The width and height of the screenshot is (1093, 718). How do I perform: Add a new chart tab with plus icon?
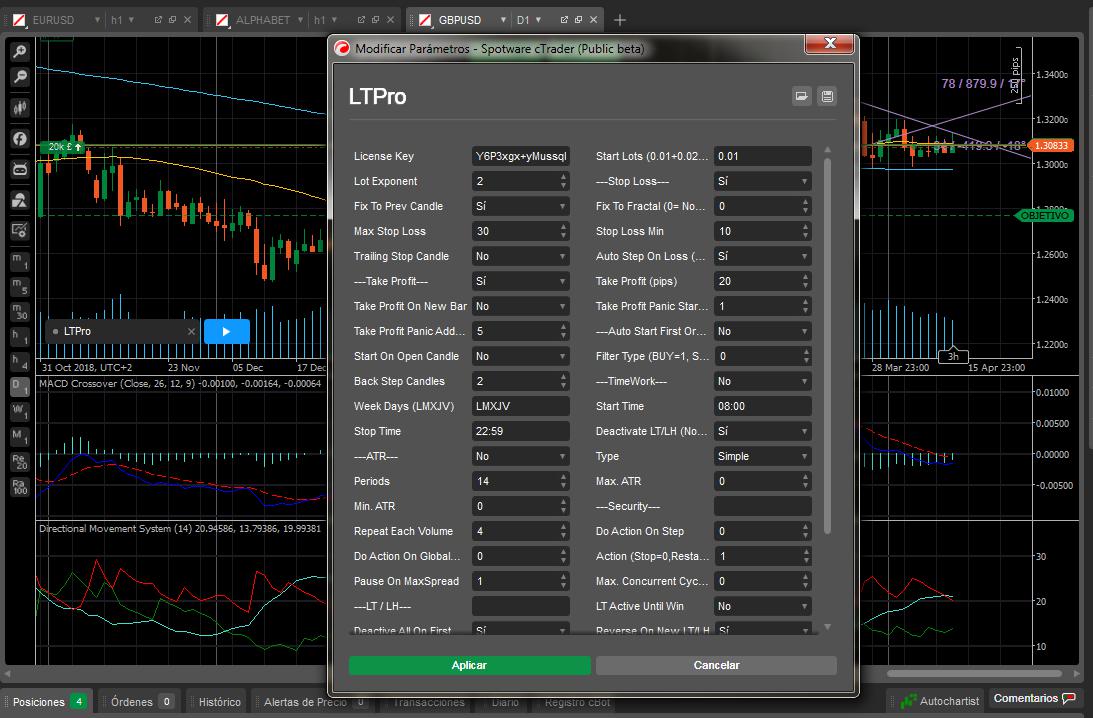[620, 20]
